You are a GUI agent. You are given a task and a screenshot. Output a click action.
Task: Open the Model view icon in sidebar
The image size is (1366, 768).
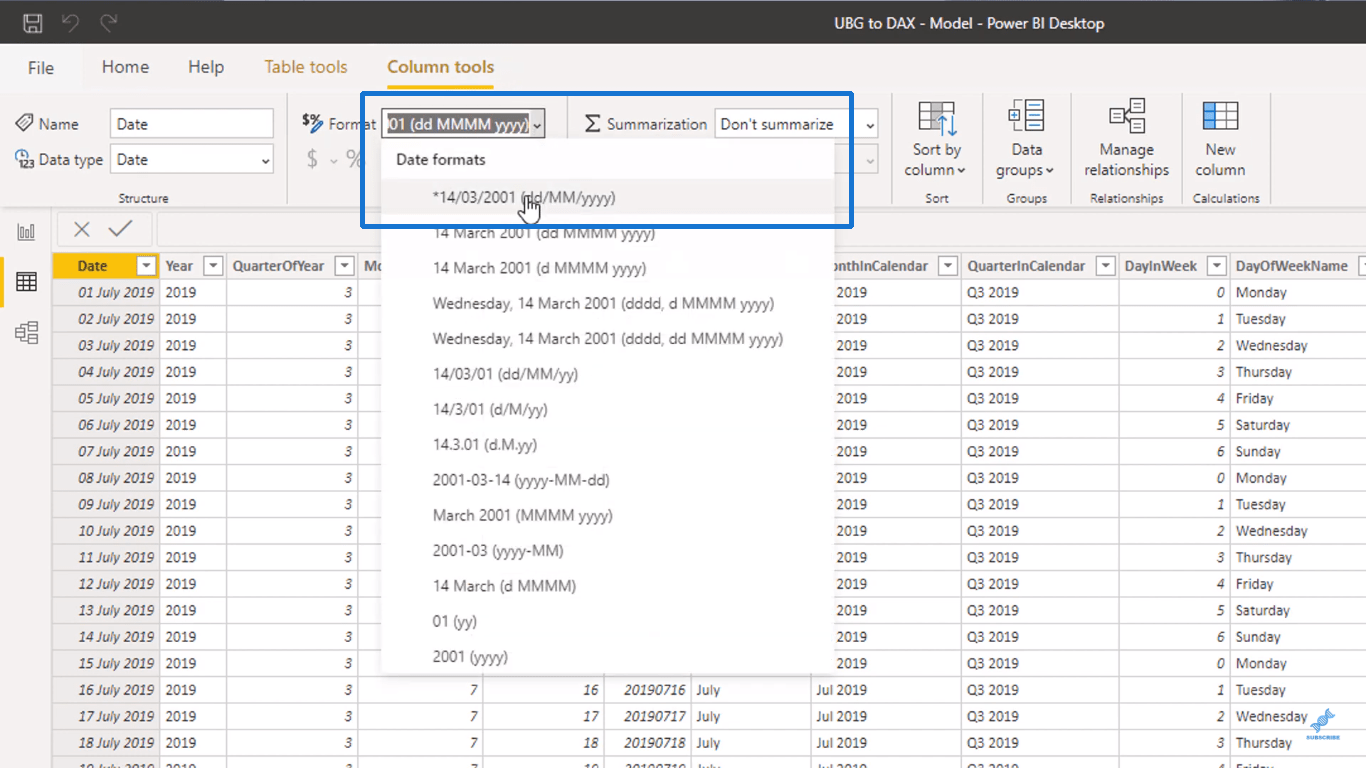pos(26,333)
